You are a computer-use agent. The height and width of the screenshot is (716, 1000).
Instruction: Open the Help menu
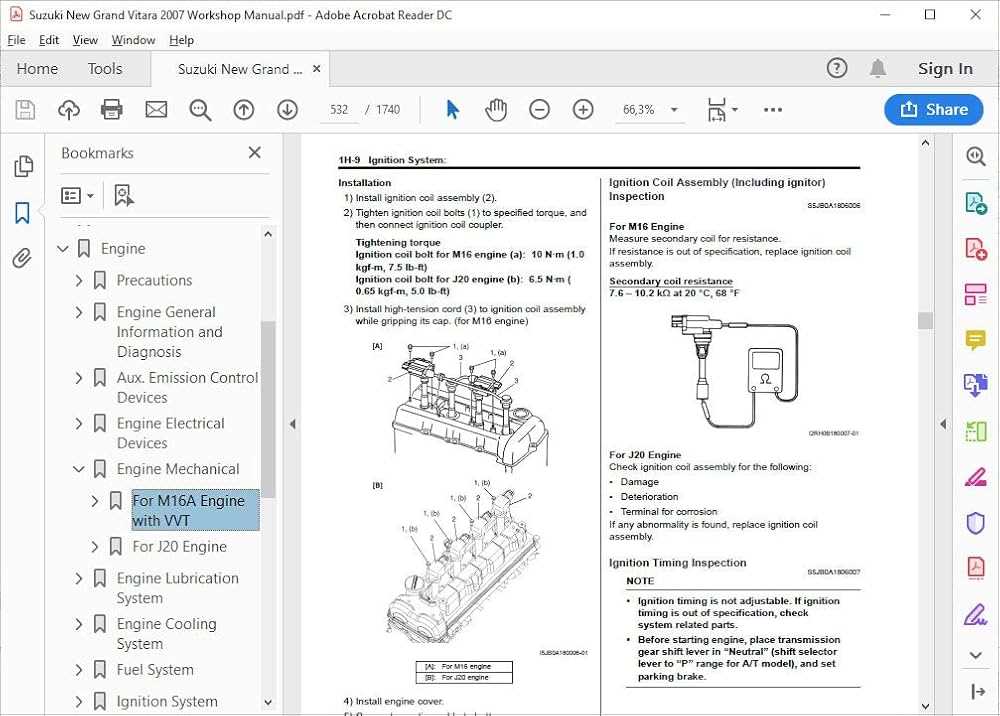pos(181,40)
